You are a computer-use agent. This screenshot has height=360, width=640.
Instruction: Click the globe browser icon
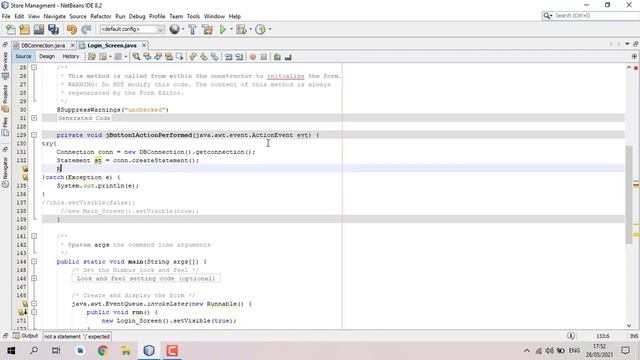click(x=174, y=29)
